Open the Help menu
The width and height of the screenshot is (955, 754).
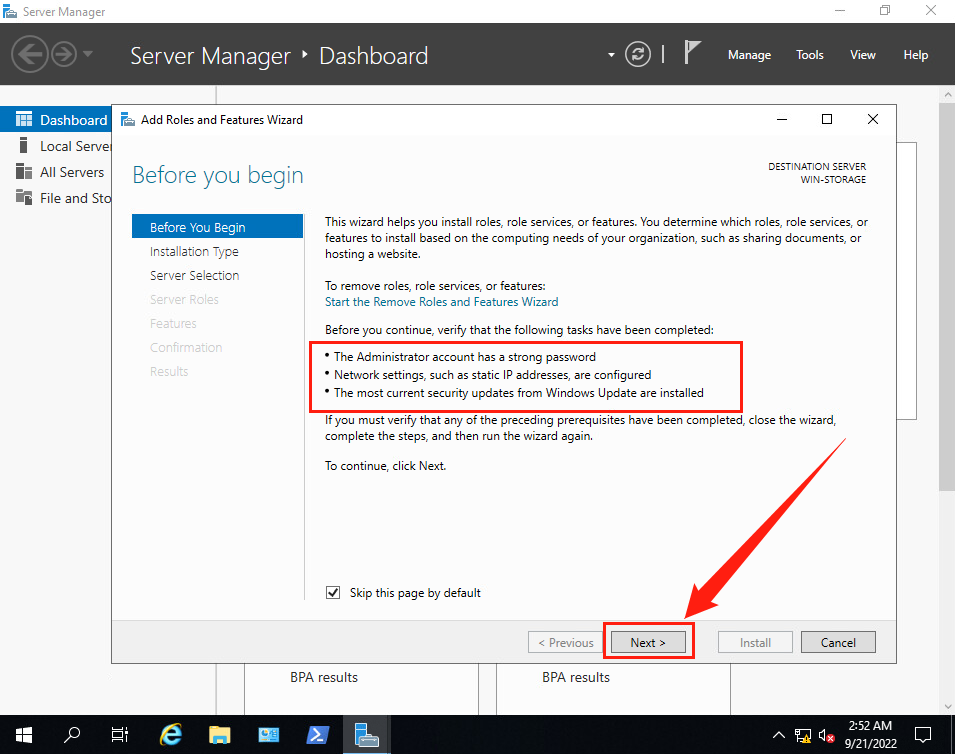(x=915, y=55)
